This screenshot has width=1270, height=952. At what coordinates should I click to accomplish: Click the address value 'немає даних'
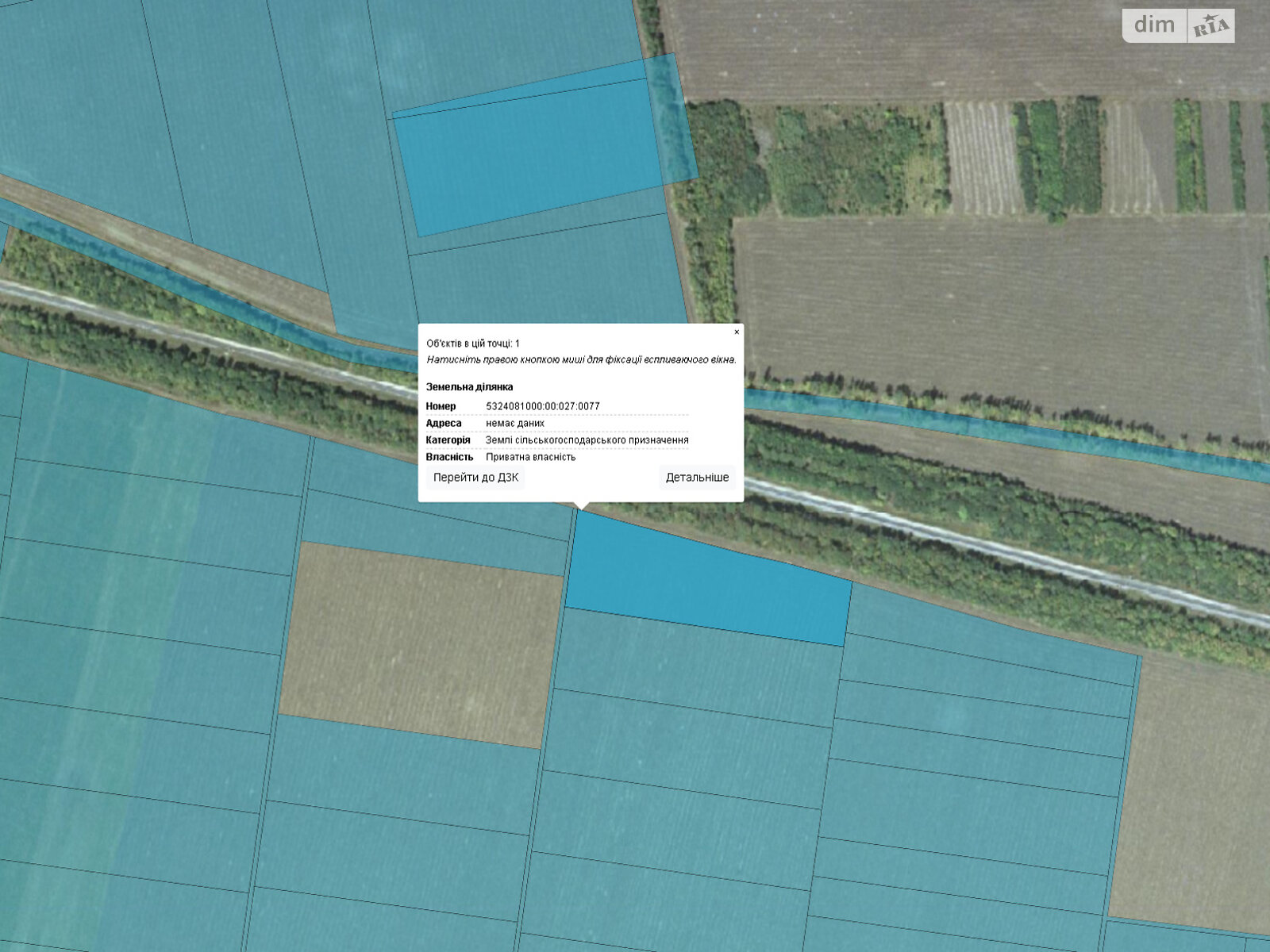pyautogui.click(x=515, y=424)
